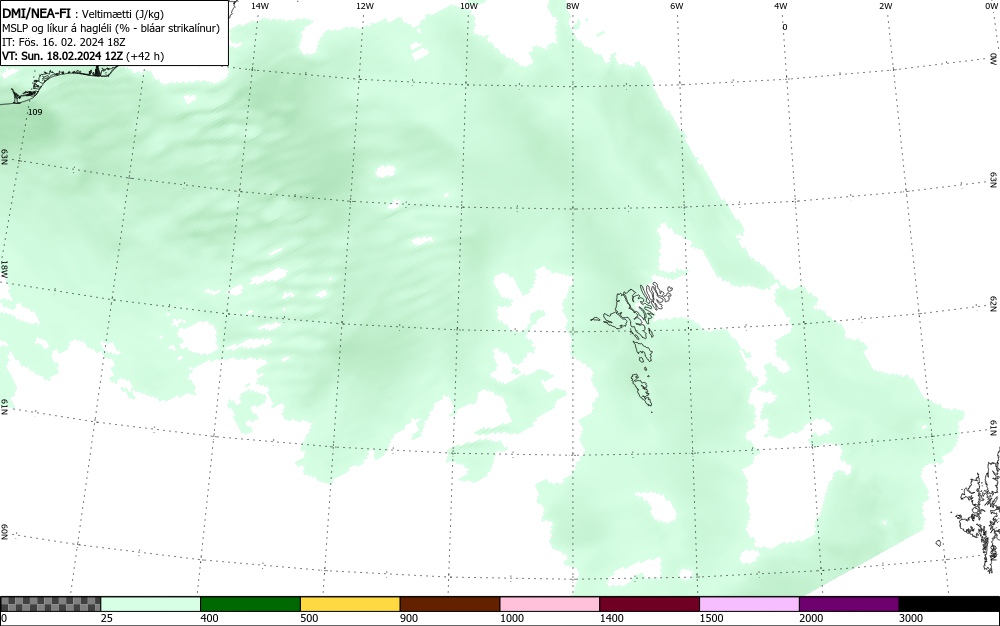Viewport: 1000px width, 626px height.
Task: Click the 12W longitude label
Action: click(x=364, y=6)
